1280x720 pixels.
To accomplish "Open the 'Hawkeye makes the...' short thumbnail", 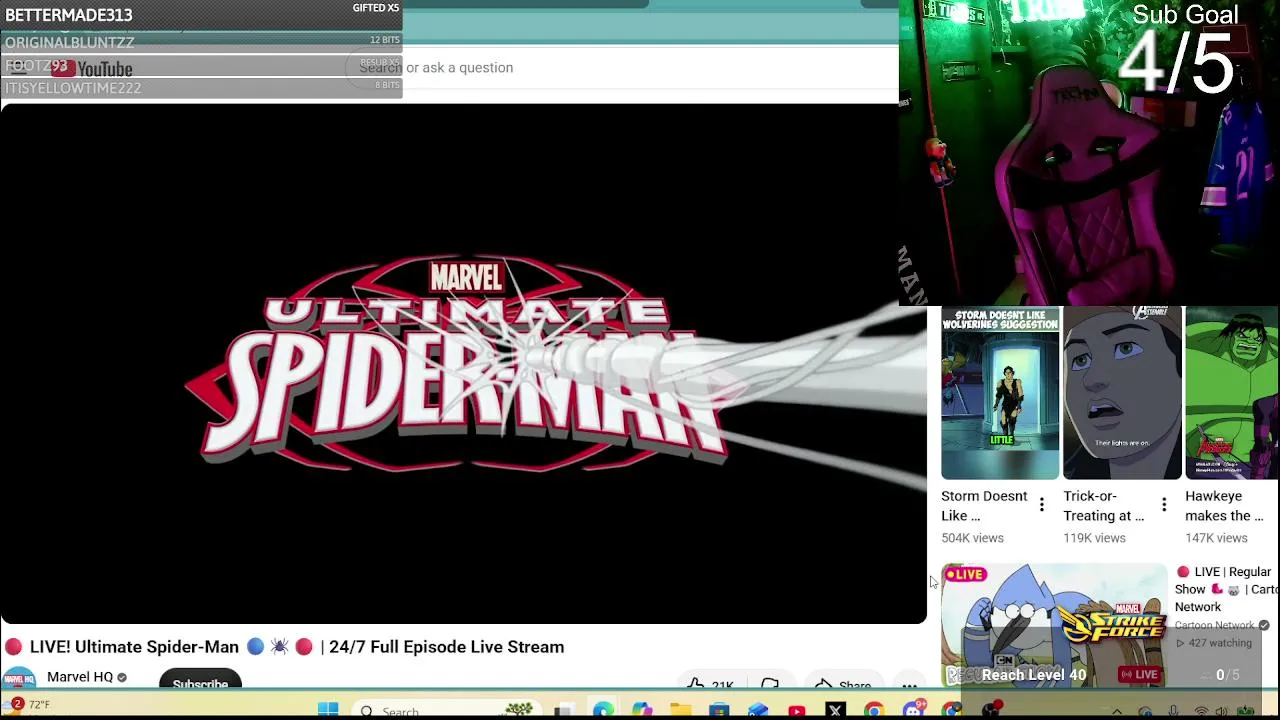I will coord(1232,393).
